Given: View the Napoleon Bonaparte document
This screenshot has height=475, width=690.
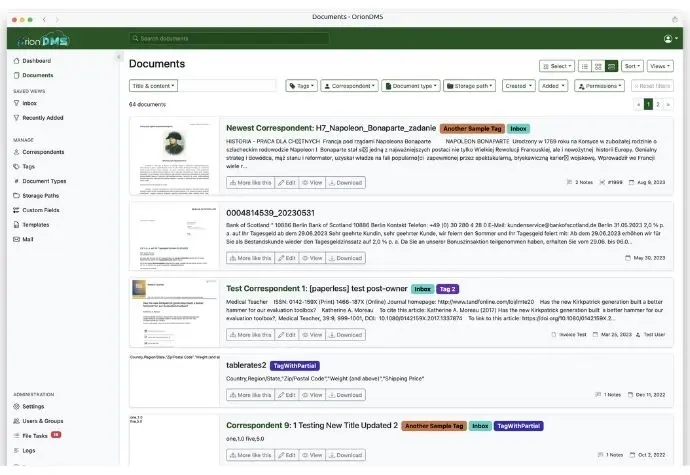Looking at the screenshot, I should point(312,183).
